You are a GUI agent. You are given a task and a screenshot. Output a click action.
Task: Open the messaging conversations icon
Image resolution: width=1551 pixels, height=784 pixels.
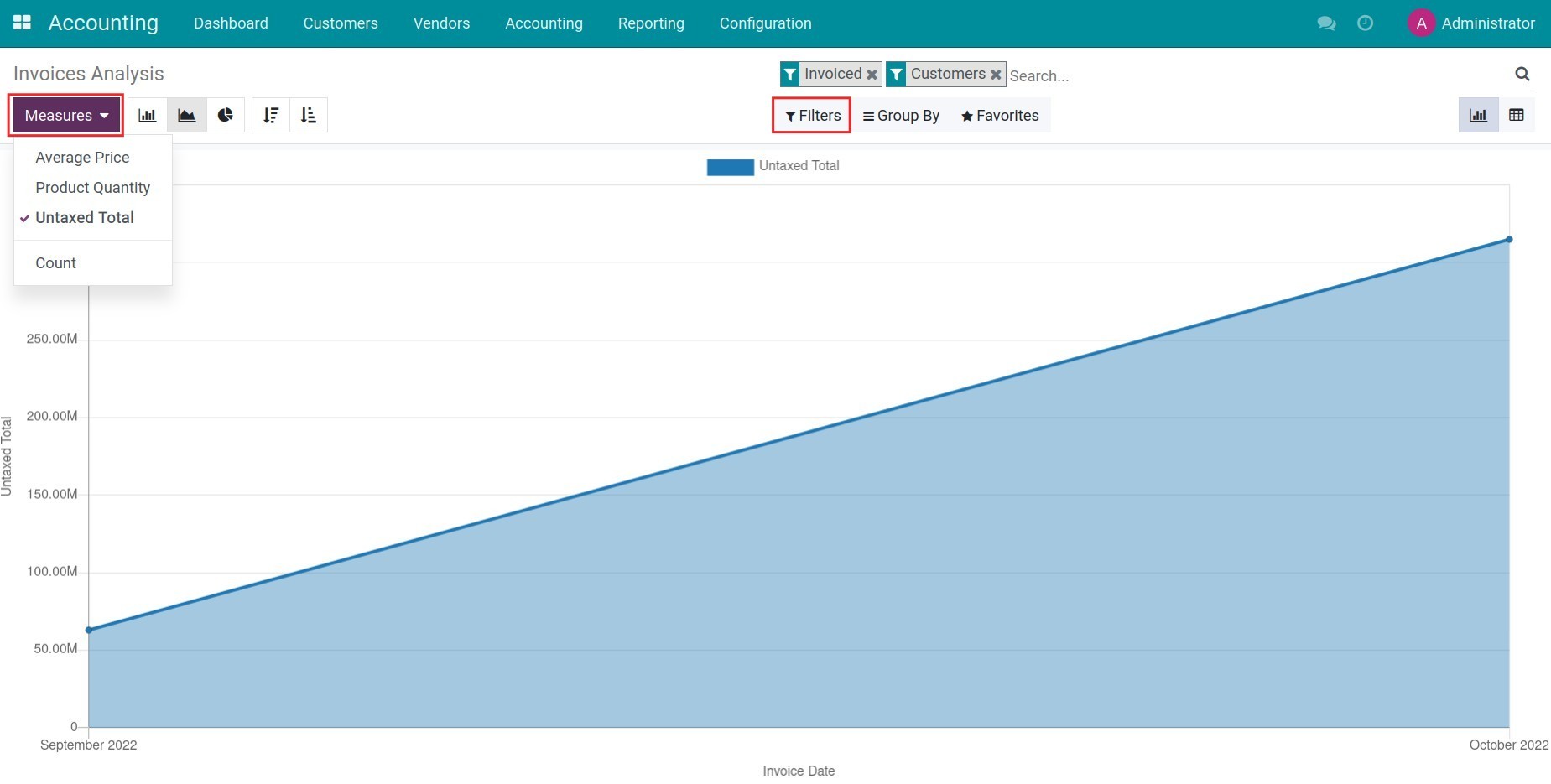click(x=1326, y=23)
